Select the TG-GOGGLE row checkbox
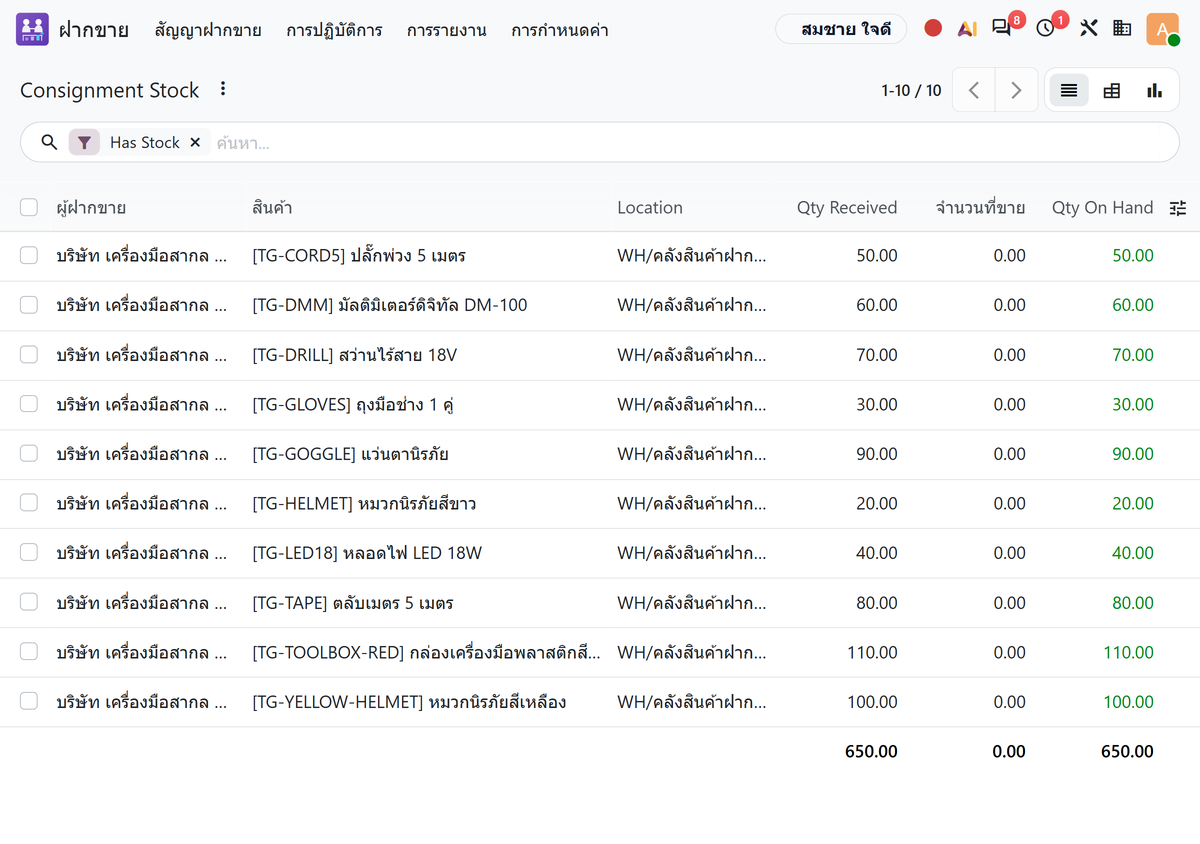The image size is (1200, 844). point(29,453)
